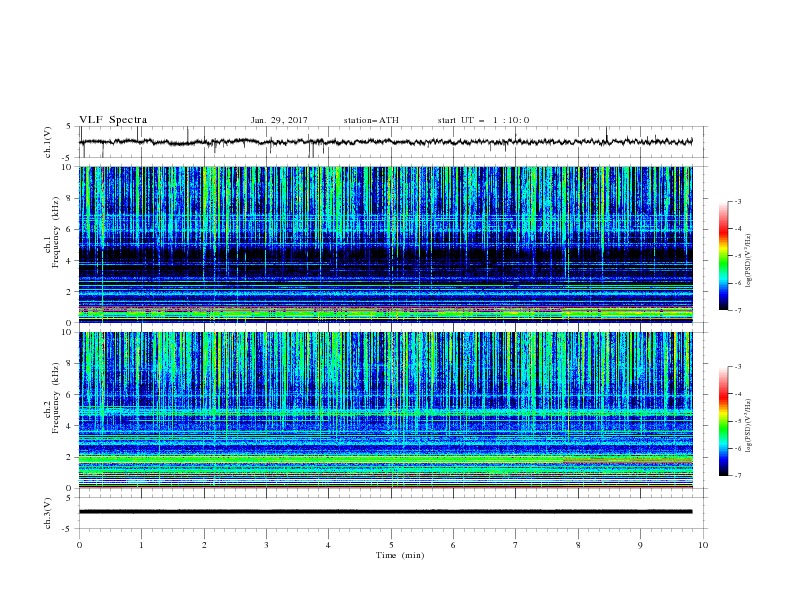Click the ch.1 colorbar "log(PSD)(V²/Hz)" label

749,261
